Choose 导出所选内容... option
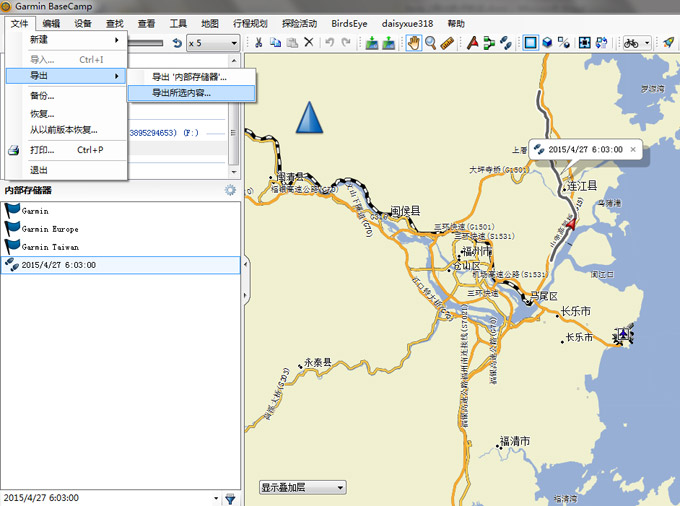Viewport: 680px width, 506px height. pos(191,93)
